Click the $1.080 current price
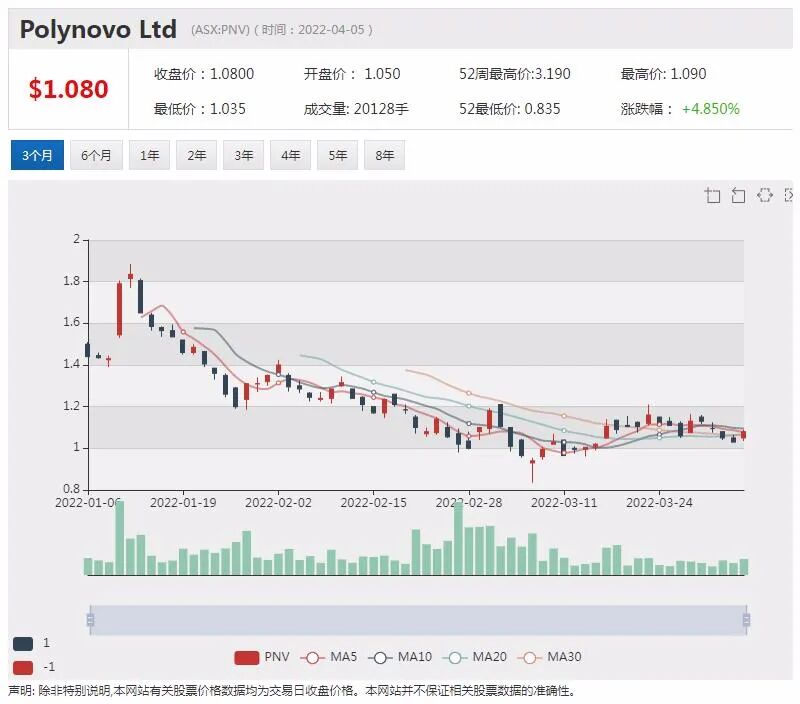 (x=68, y=89)
